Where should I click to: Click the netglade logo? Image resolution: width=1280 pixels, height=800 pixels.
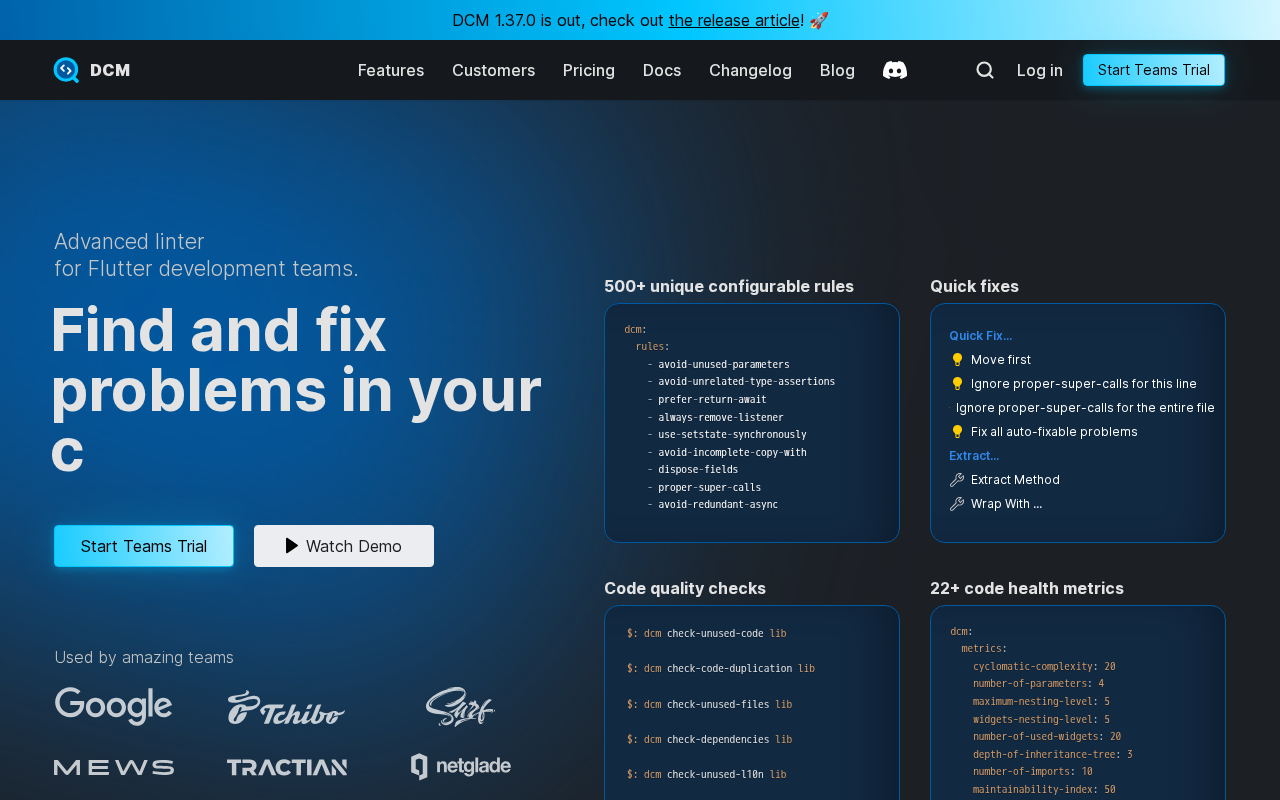[x=461, y=767]
